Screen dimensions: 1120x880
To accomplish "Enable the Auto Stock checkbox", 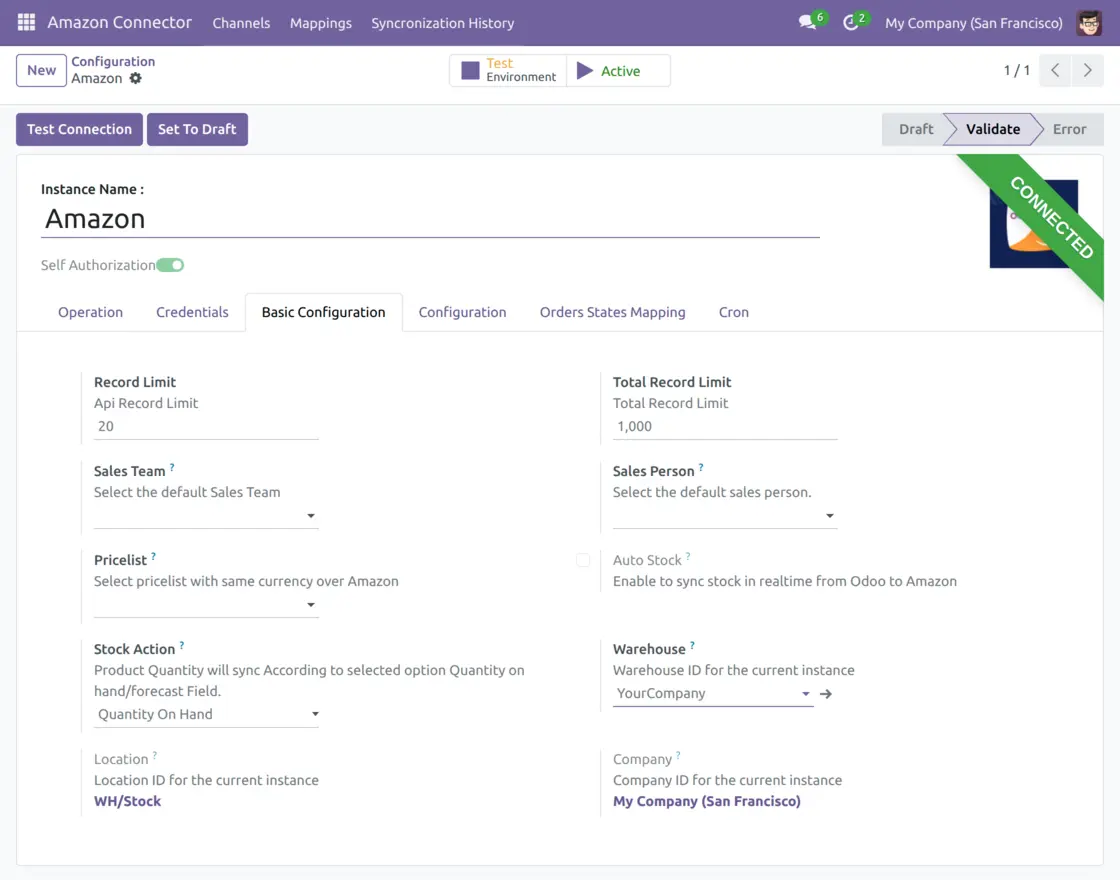I will (583, 560).
